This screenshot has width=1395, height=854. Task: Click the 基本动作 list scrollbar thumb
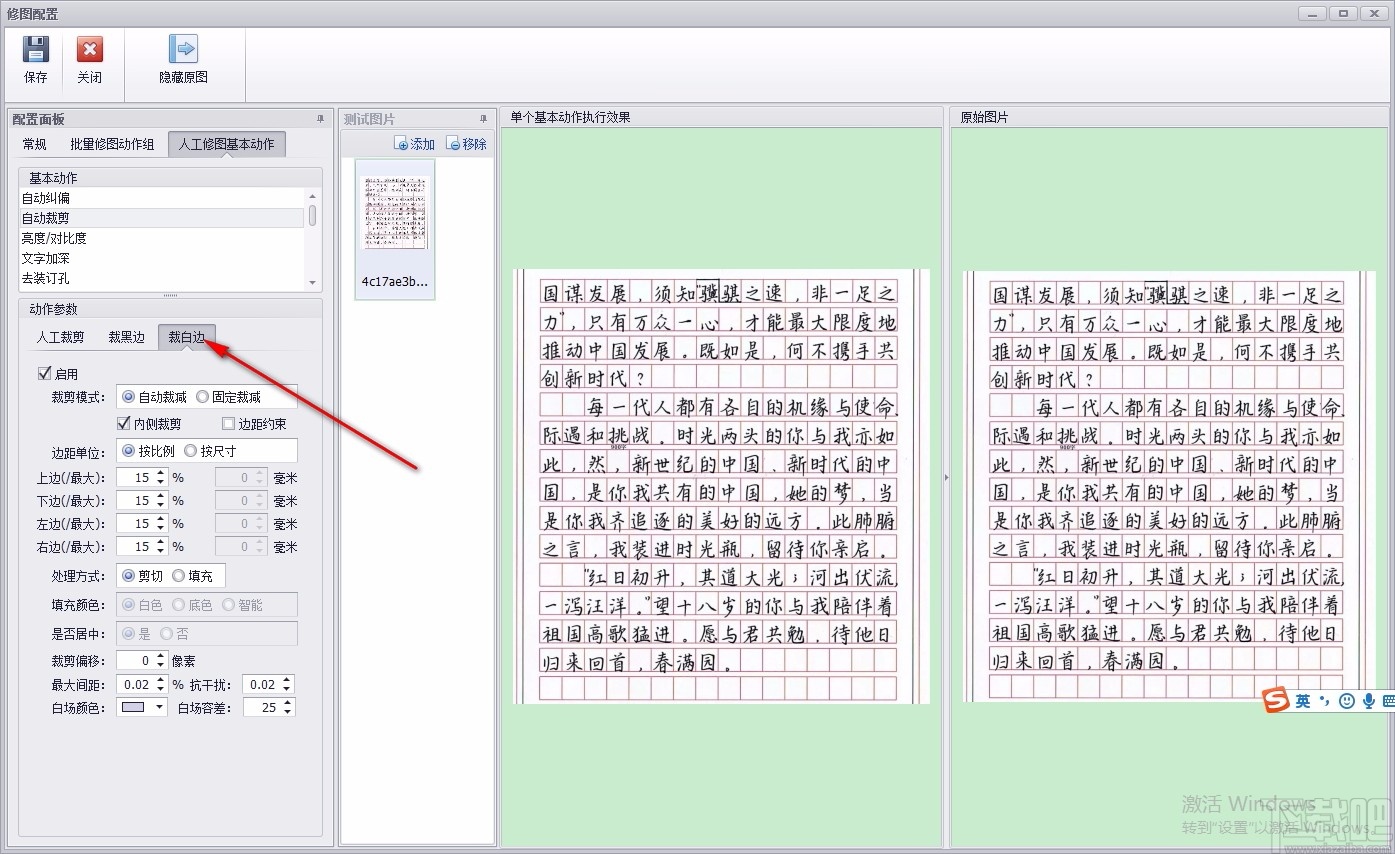[312, 214]
